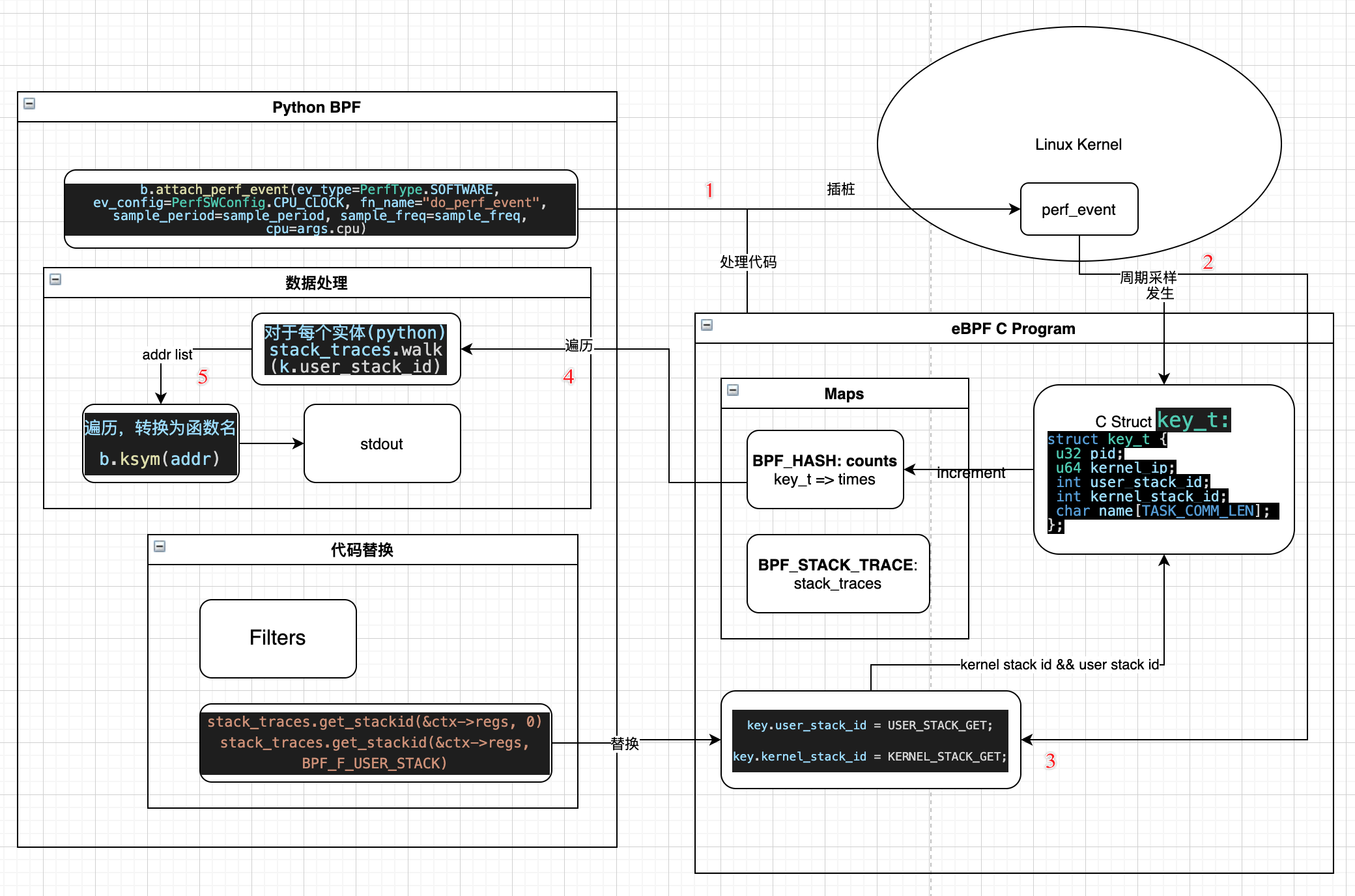This screenshot has height=896, width=1355.
Task: Select the Maps container title
Action: pyautogui.click(x=844, y=394)
